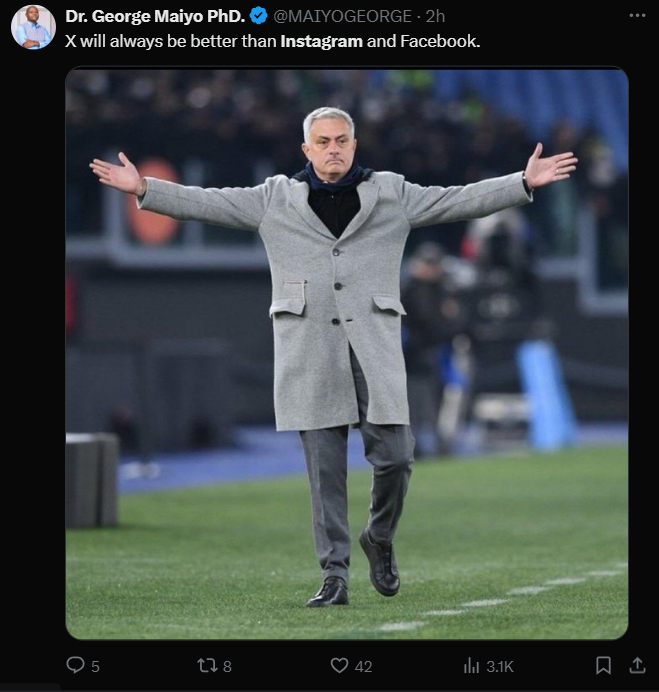Image resolution: width=659 pixels, height=692 pixels.
Task: Click the bold word Instagram in the tweet
Action: pos(321,42)
